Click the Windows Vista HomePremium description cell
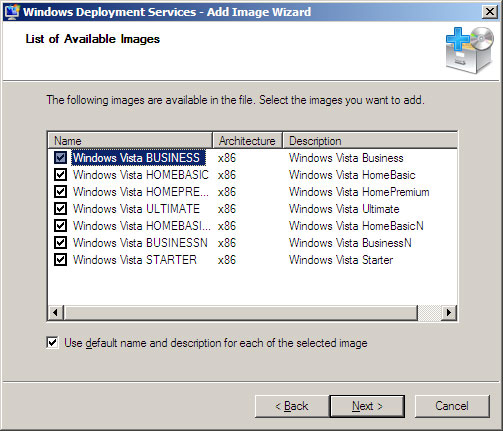The height and width of the screenshot is (431, 503). point(359,192)
